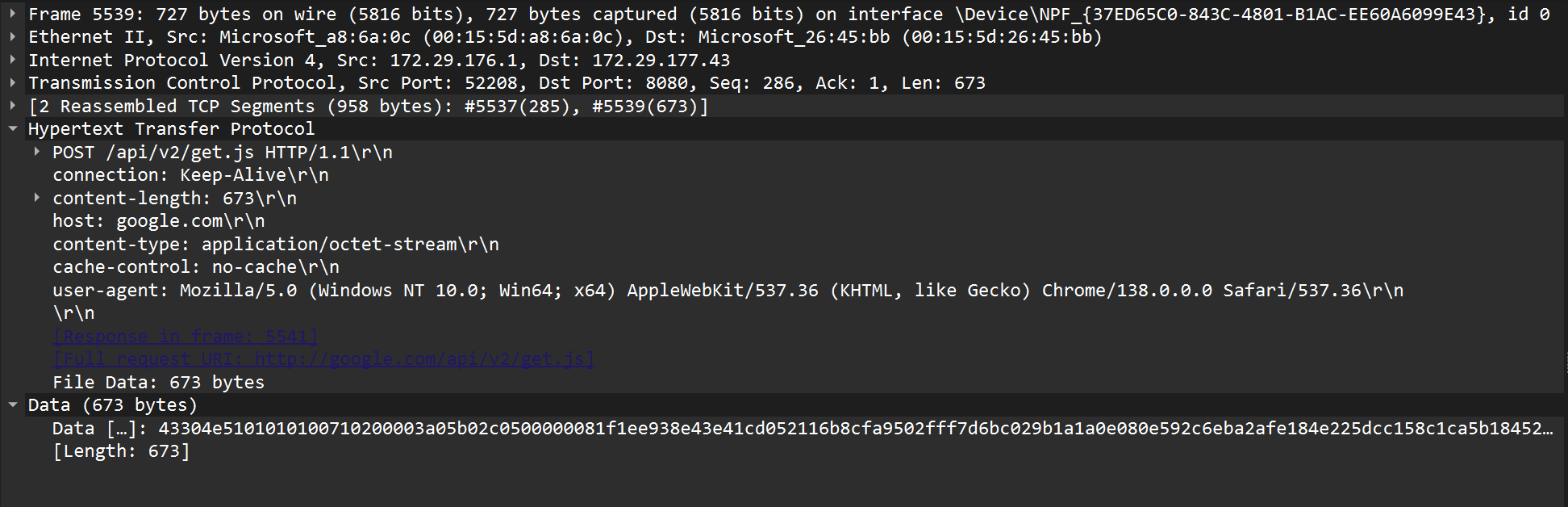Open the Response in frame 5541 link
1568x507 pixels.
tap(186, 336)
